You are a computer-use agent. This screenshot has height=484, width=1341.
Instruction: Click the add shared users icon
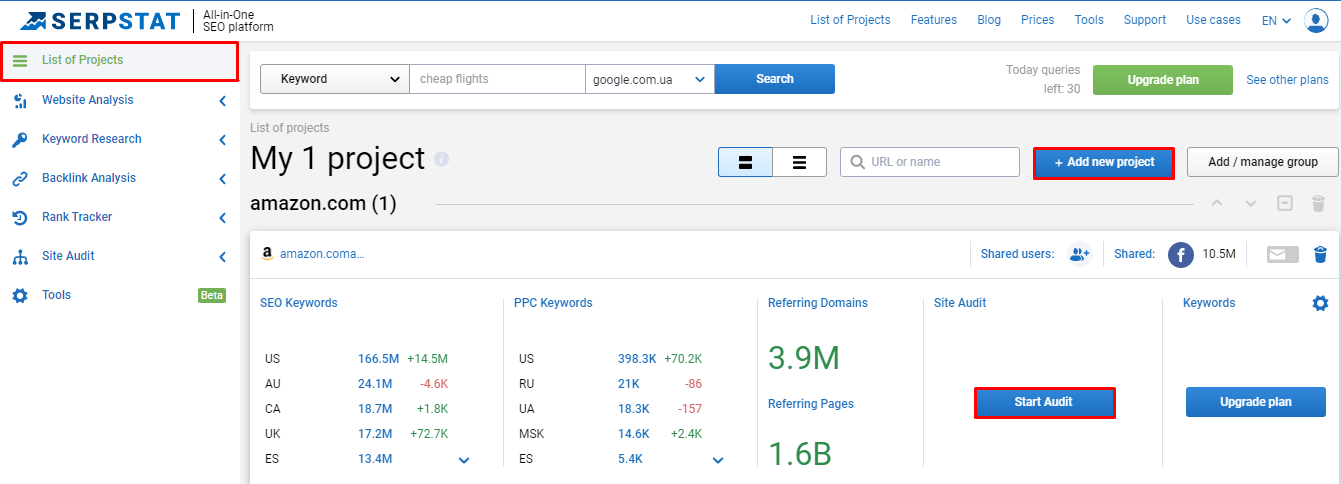(x=1079, y=254)
